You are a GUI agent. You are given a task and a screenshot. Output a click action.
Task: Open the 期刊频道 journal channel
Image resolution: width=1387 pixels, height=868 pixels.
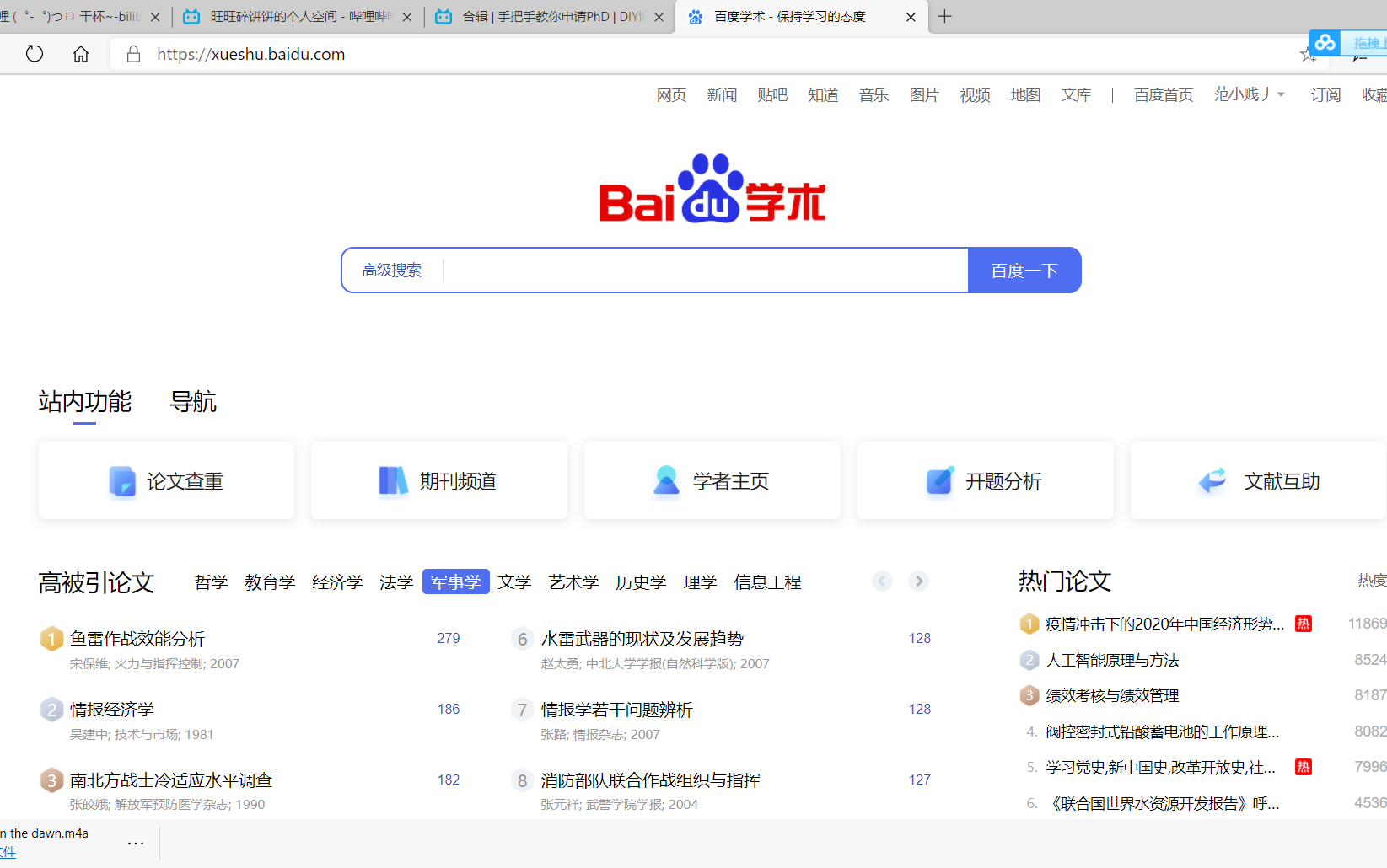click(438, 480)
